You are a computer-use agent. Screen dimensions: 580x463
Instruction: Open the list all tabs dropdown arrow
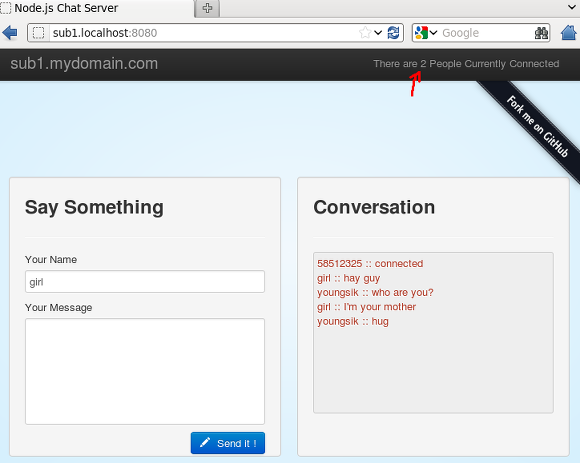click(572, 7)
